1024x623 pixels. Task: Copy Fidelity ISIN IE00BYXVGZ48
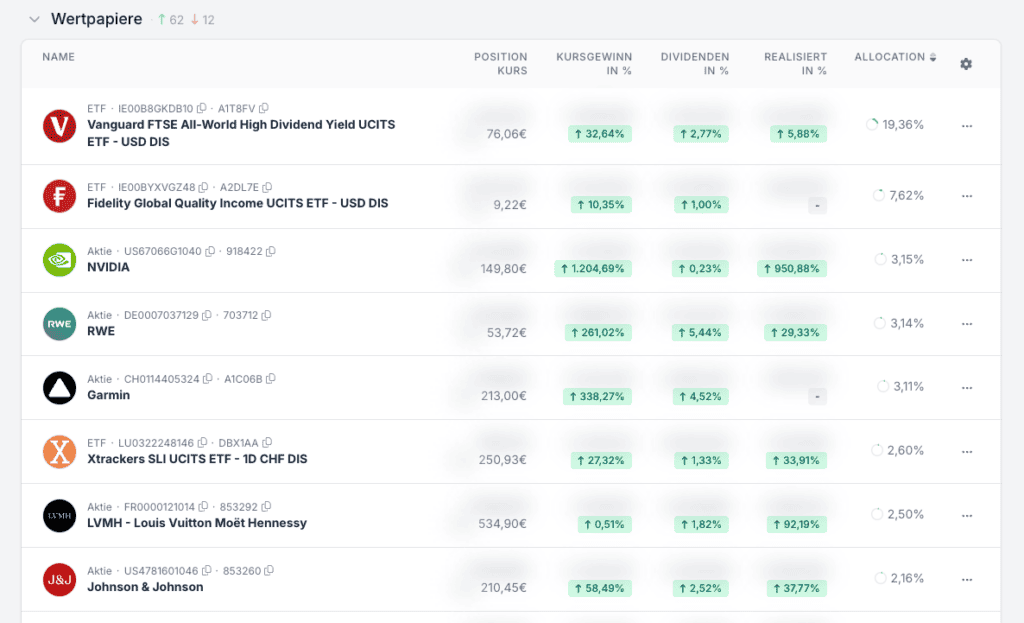pos(203,188)
